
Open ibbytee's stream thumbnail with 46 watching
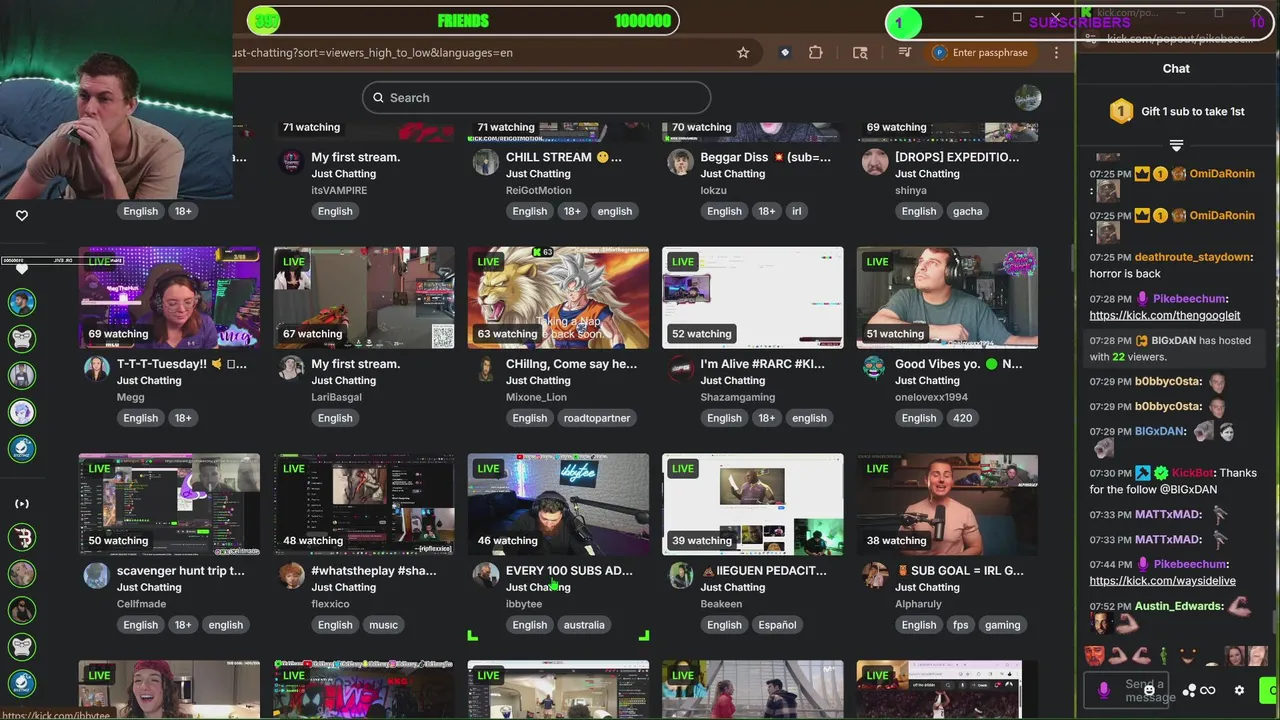coord(558,505)
